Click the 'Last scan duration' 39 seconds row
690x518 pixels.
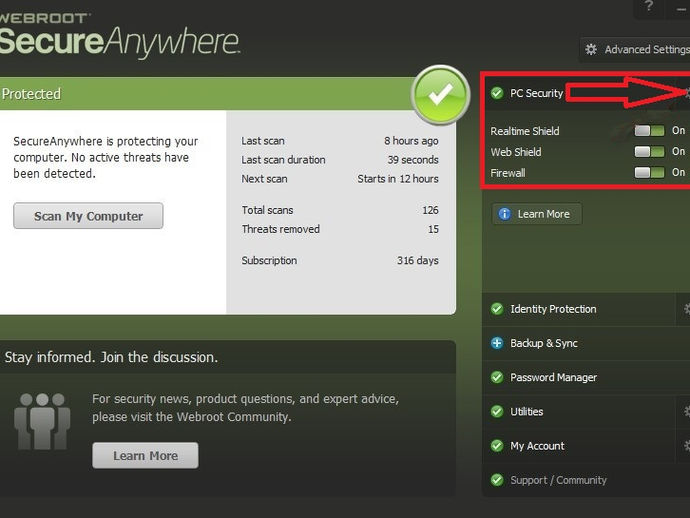coord(340,160)
